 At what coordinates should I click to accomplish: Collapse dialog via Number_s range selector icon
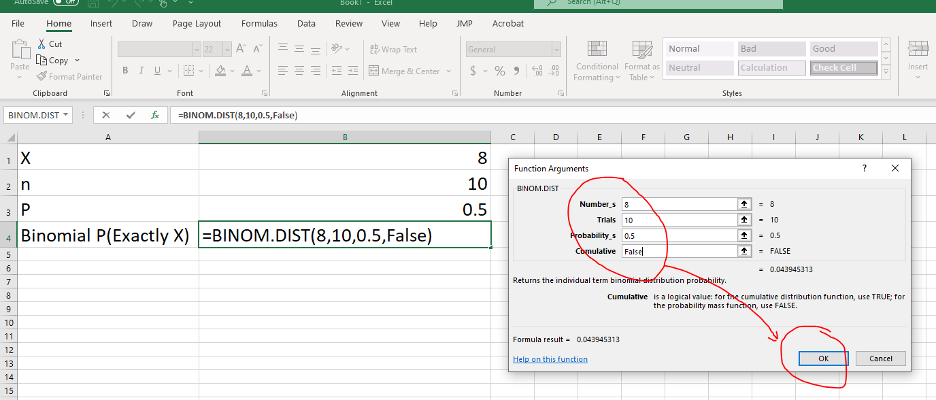(x=744, y=204)
